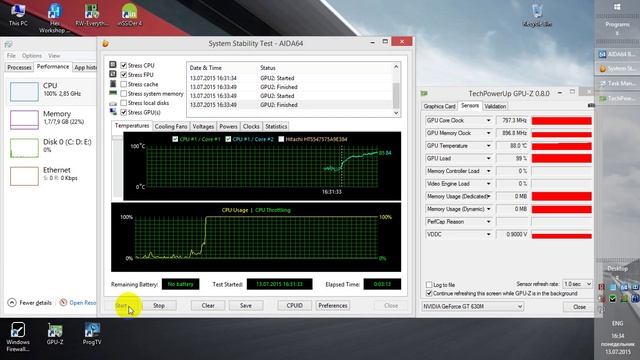Screen dimensions: 640x360
Task: Switch to AIDA64 Extreme in the taskbar
Action: [x=617, y=54]
